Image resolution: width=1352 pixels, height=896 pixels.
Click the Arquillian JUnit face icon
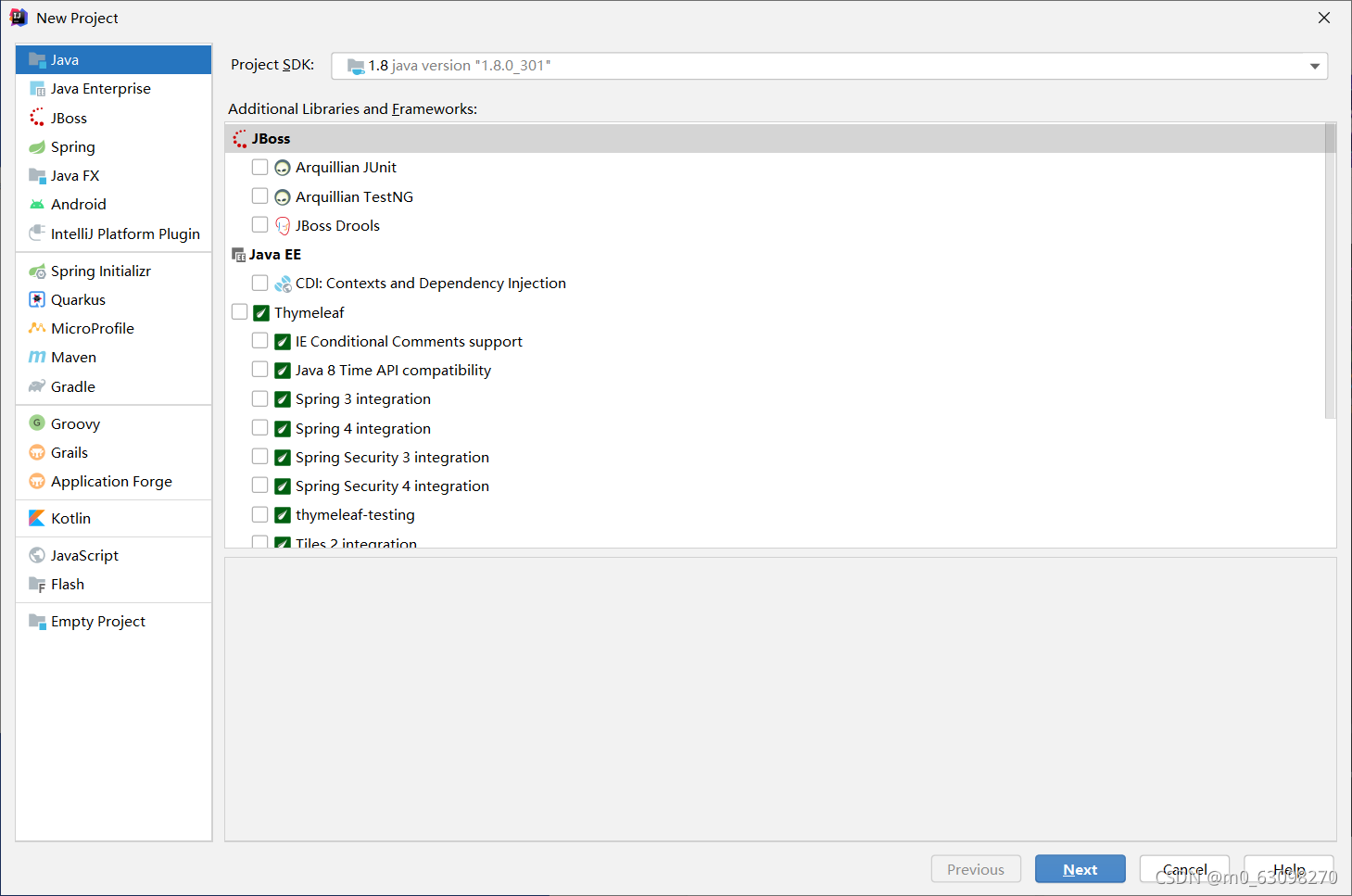click(283, 168)
